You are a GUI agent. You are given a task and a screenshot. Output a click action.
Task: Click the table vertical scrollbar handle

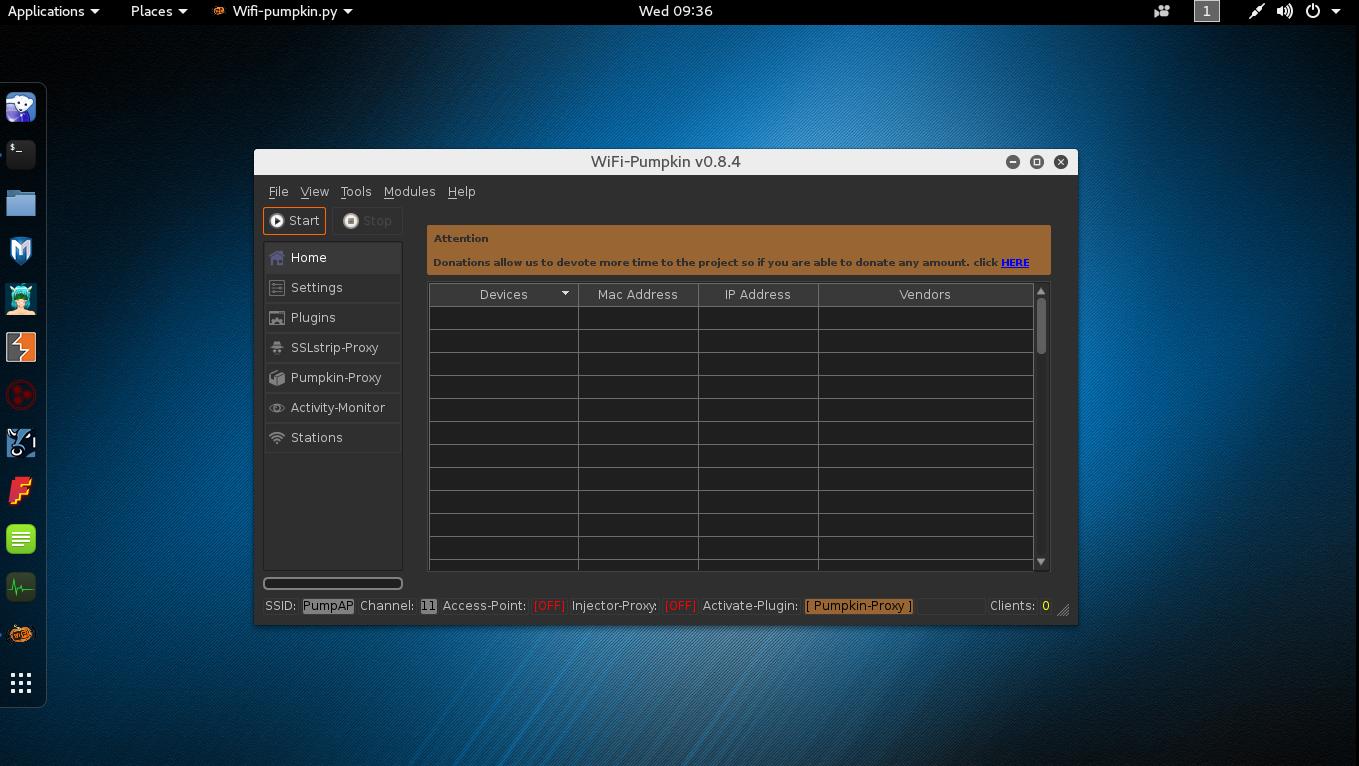pos(1041,326)
